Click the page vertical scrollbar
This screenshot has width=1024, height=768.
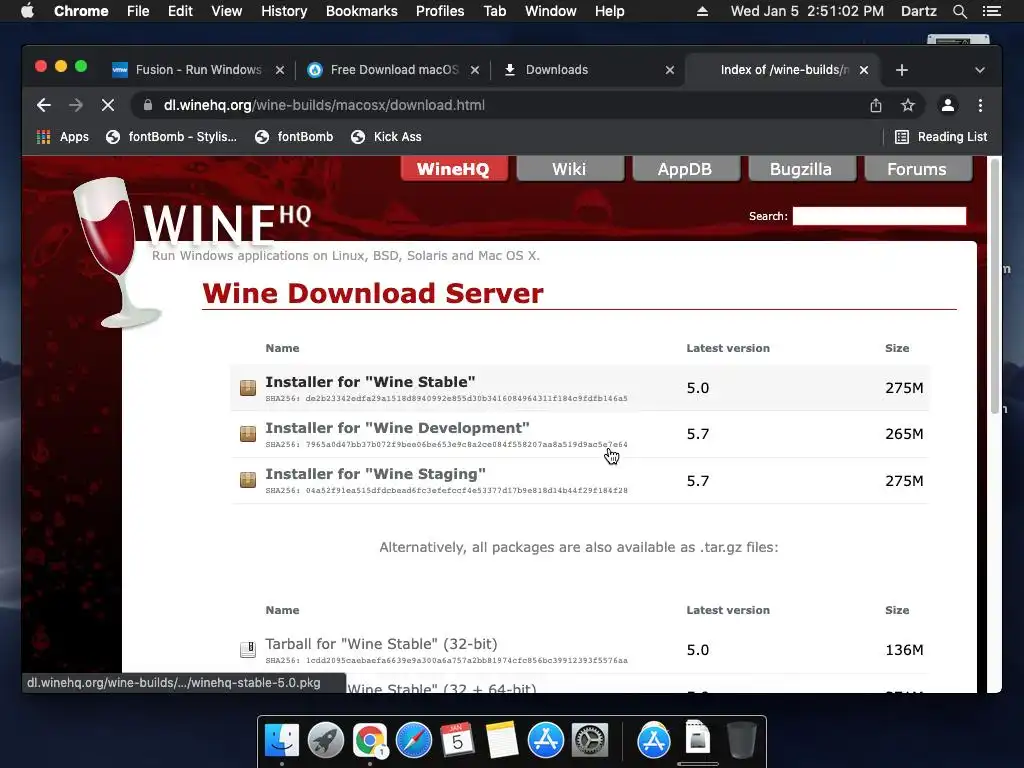(995, 284)
